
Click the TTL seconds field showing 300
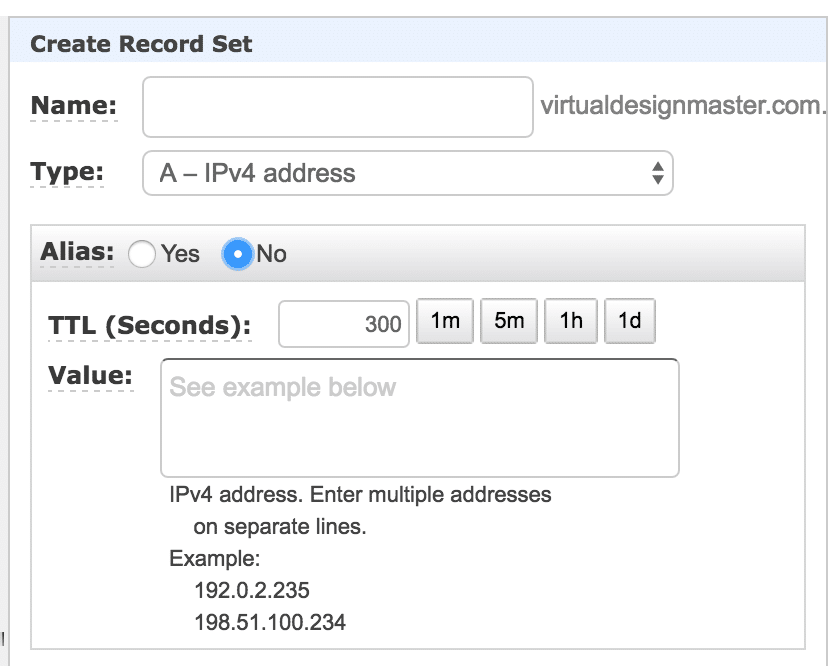point(343,324)
